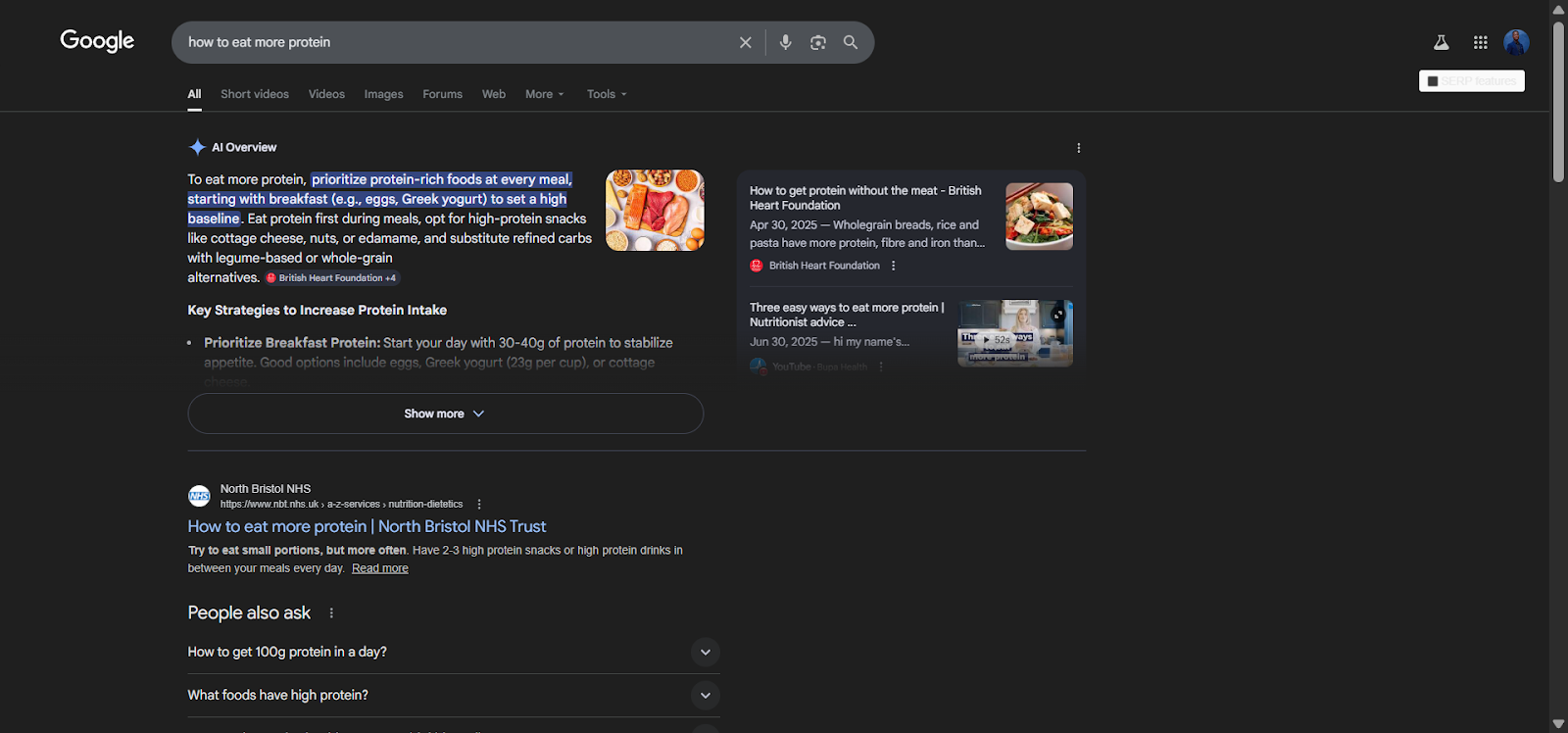Click the scrollbar down arrow
Image resolution: width=1568 pixels, height=733 pixels.
coord(1558,724)
